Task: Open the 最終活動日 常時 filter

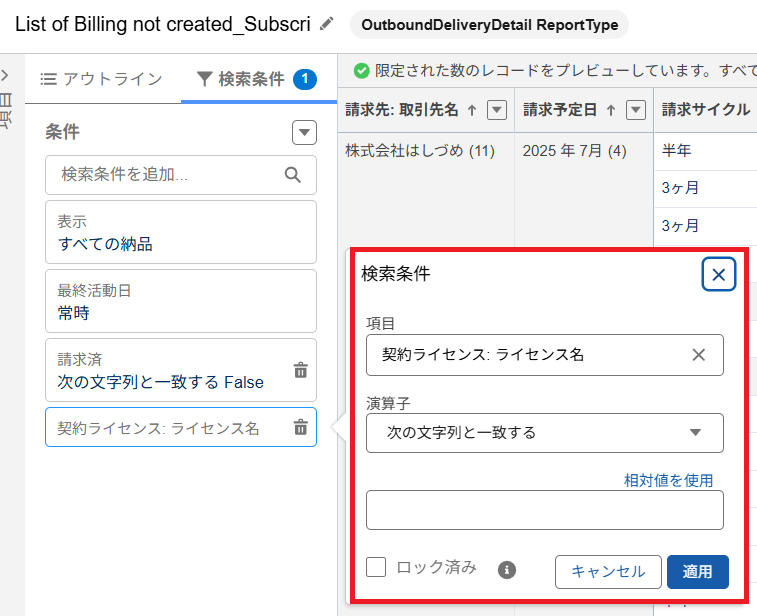Action: 181,301
